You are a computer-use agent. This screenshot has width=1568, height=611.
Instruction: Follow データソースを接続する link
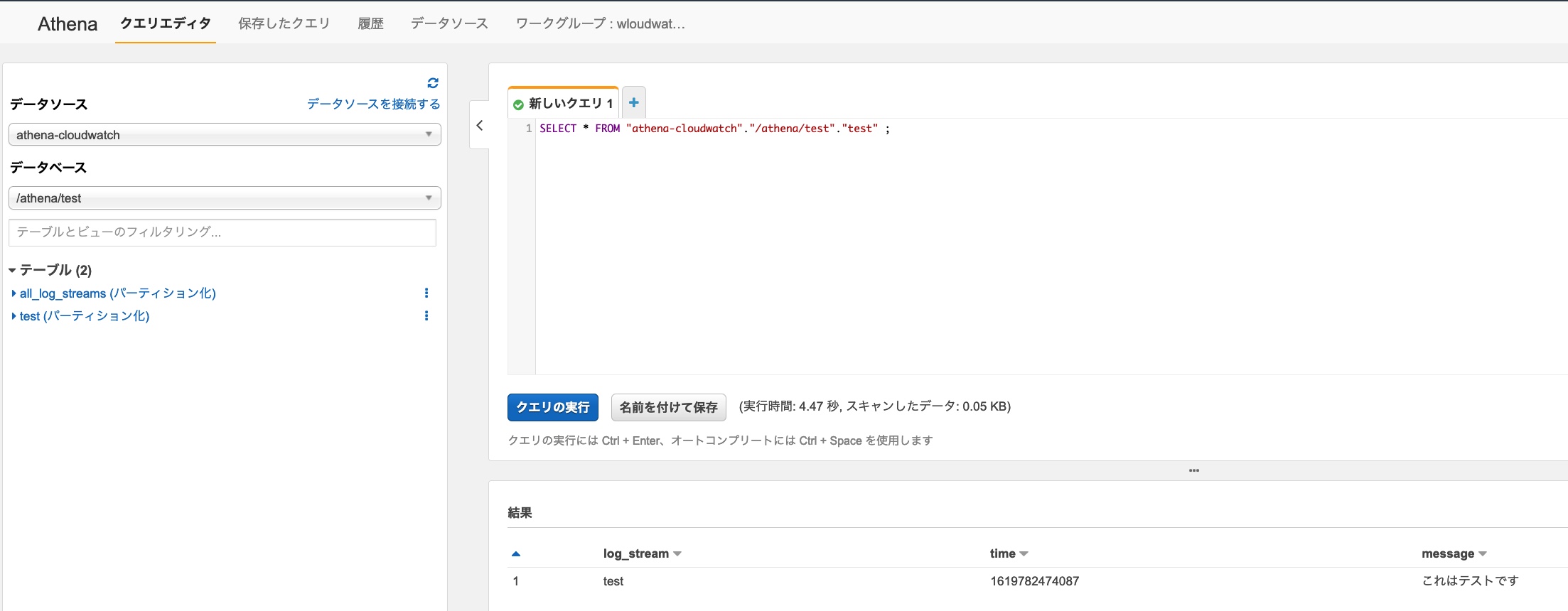(x=374, y=104)
